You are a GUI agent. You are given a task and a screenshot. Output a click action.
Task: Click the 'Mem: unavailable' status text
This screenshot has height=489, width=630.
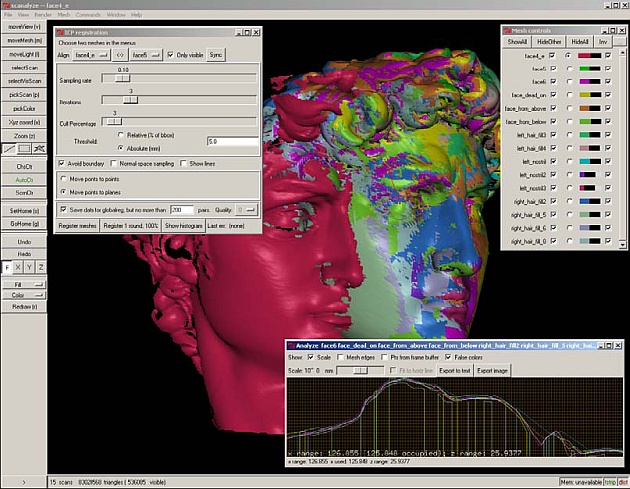click(581, 482)
